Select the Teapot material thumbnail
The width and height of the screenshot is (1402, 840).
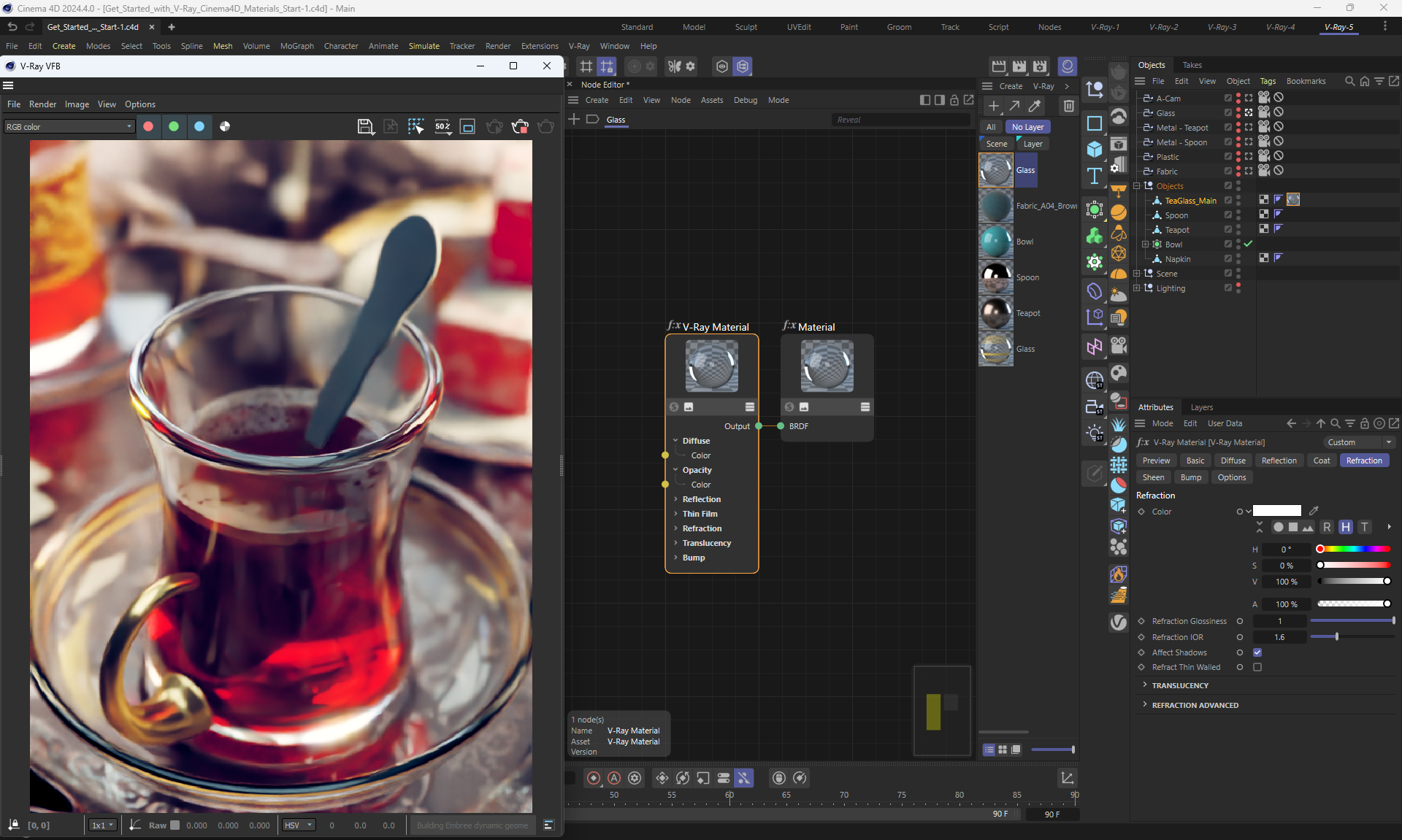point(995,313)
